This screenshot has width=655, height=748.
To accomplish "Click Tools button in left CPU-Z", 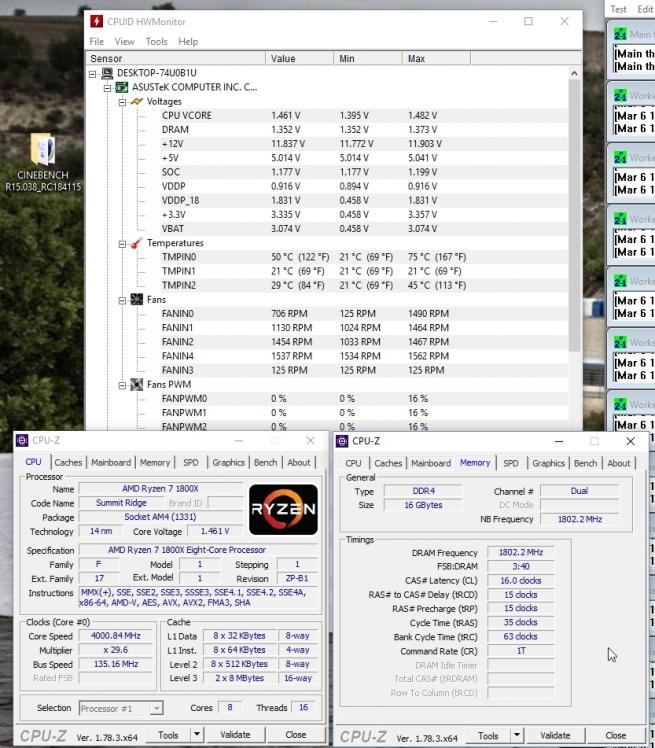I will [x=168, y=735].
